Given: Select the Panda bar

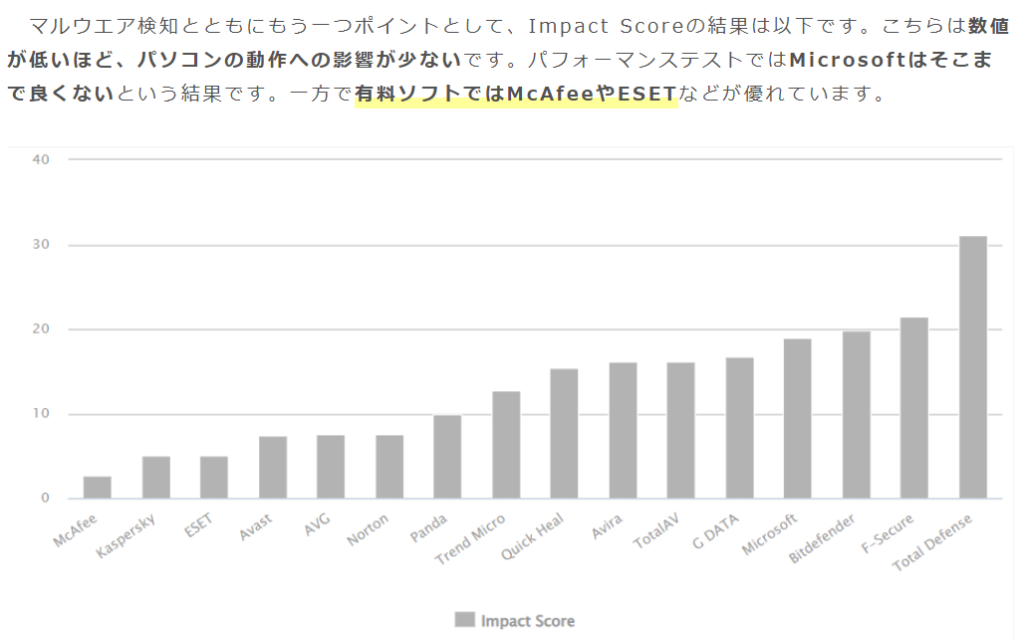Looking at the screenshot, I should [447, 457].
